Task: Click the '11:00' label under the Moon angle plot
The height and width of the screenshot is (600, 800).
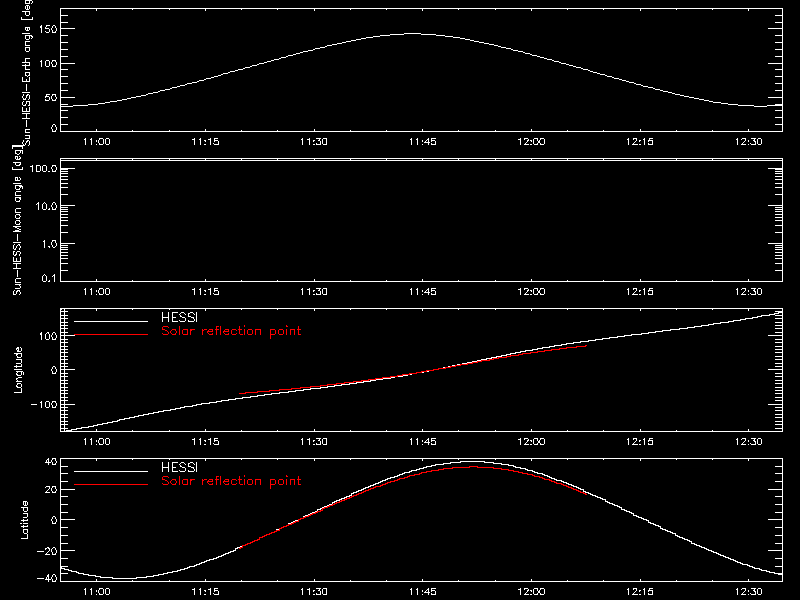Action: (96, 291)
